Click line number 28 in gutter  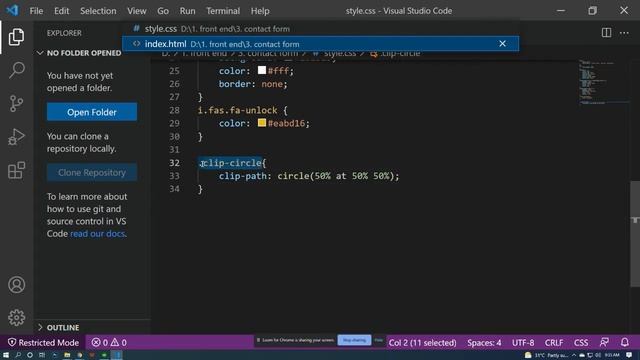click(174, 110)
